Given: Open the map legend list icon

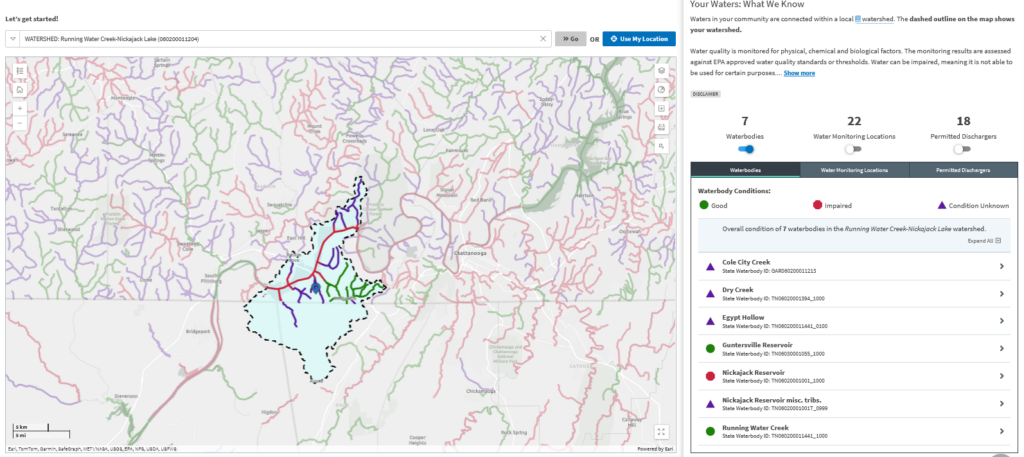Looking at the screenshot, I should click(x=20, y=72).
